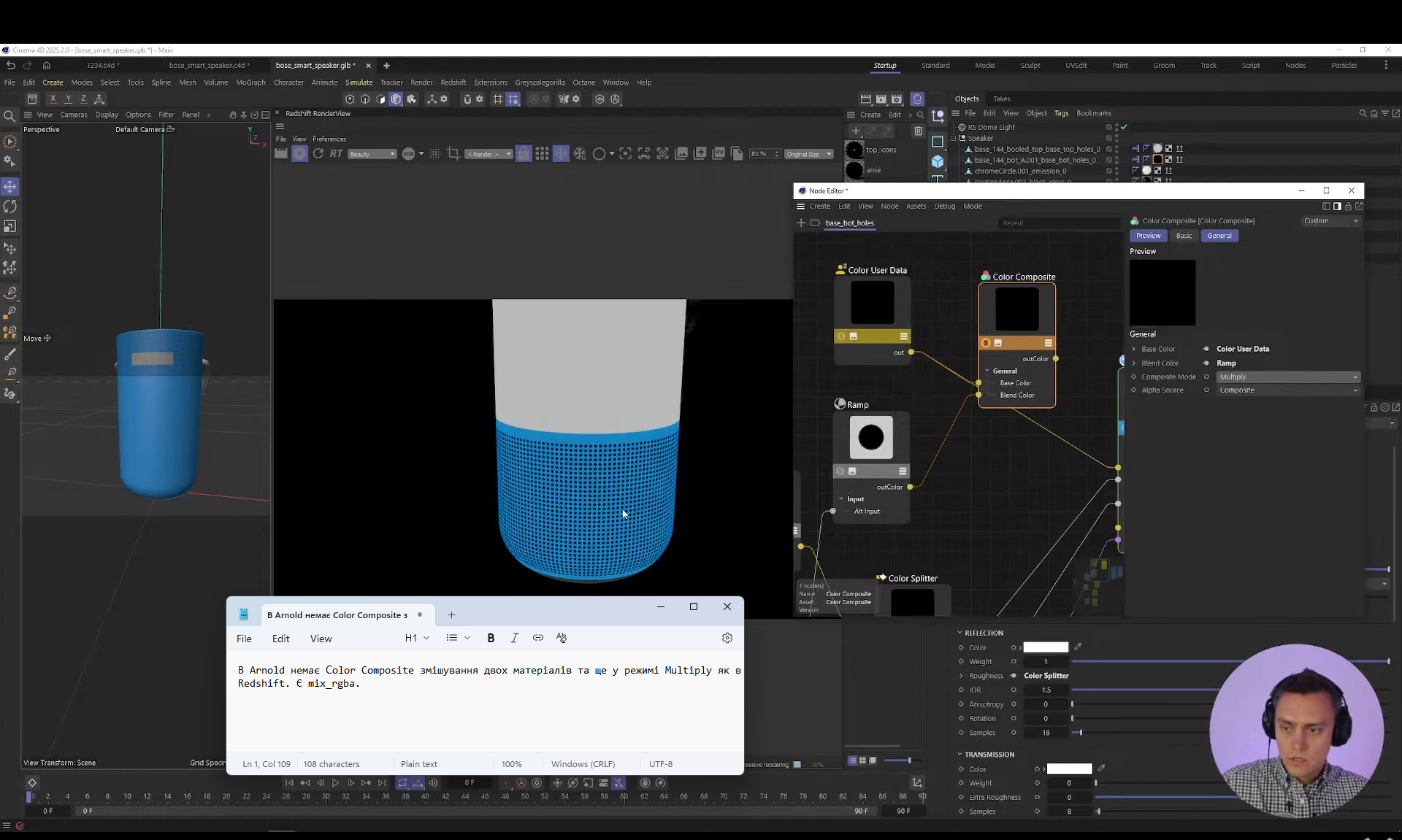Select the Scale tool in left toolbar
1402x840 pixels.
(10, 226)
